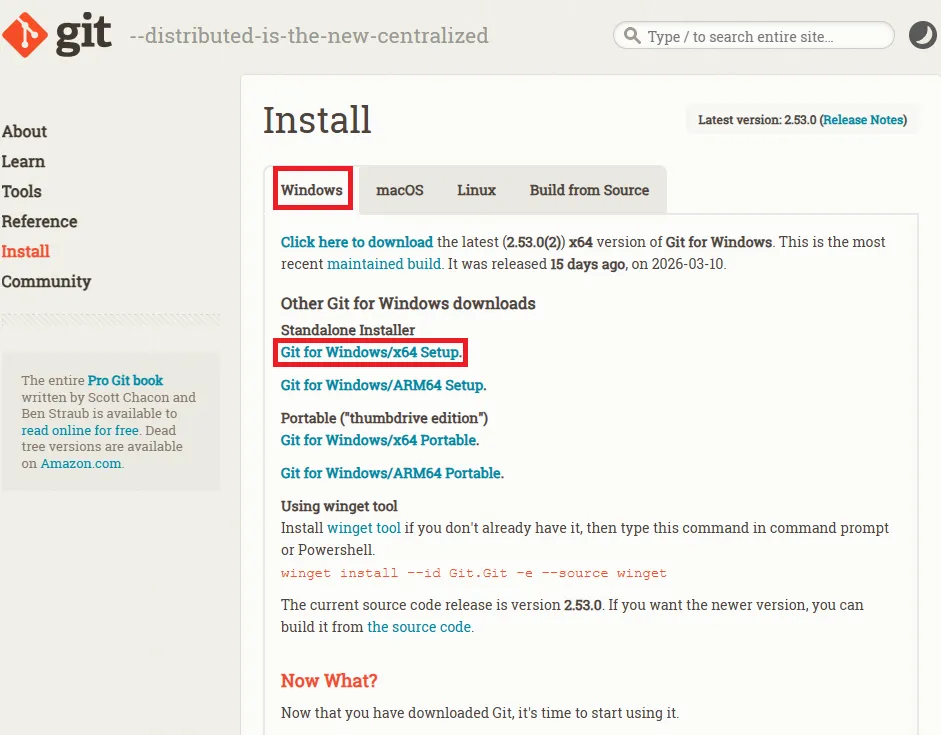Open the source code link
The width and height of the screenshot is (941, 735).
pos(418,627)
